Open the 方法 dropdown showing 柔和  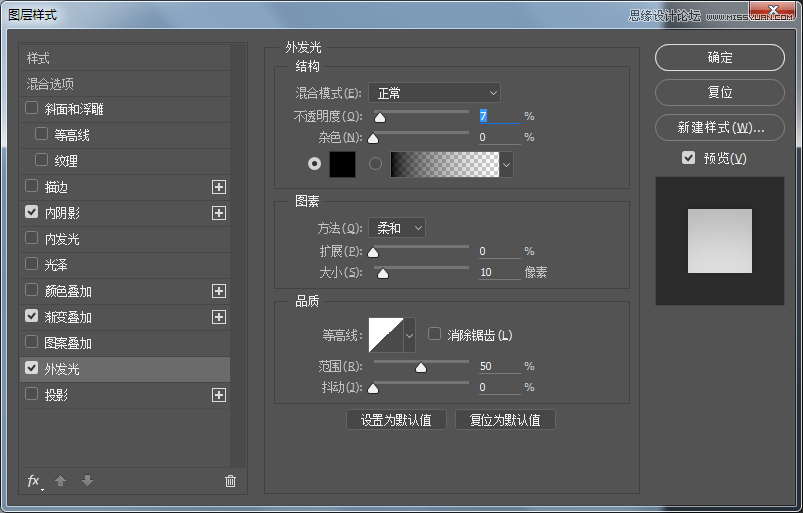(x=397, y=228)
